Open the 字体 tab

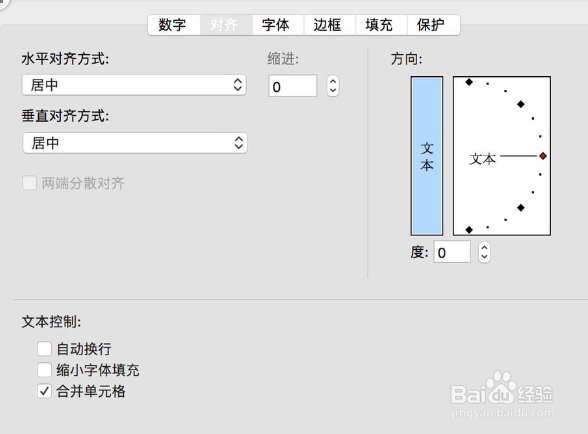[x=278, y=25]
